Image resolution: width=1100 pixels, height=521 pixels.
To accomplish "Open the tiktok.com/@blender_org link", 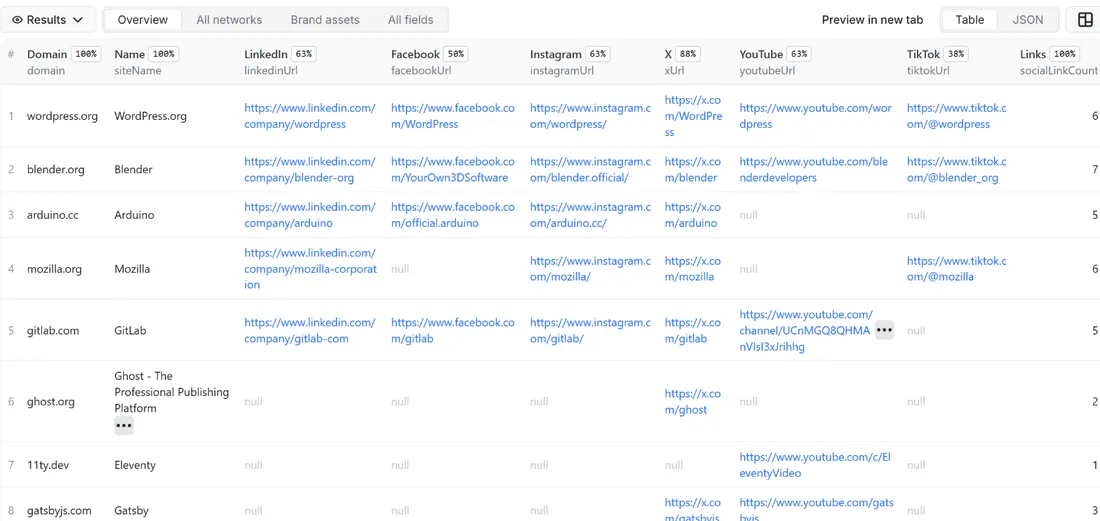I will point(956,170).
